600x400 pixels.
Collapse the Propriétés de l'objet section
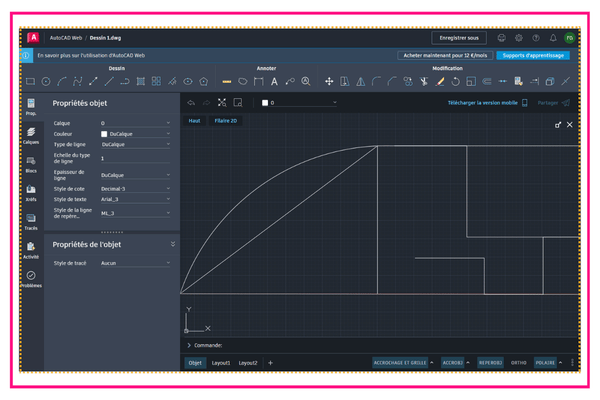173,244
